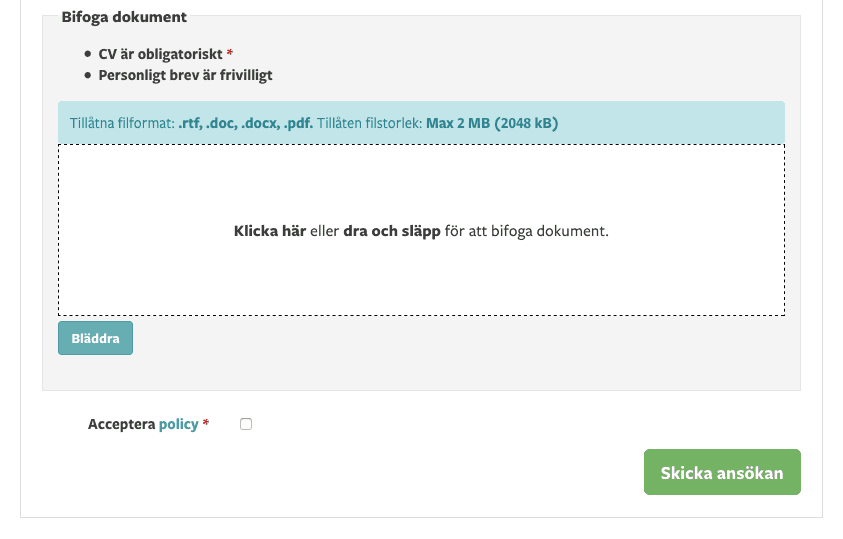Click the Bläddra browse button
This screenshot has height=539, width=843.
(x=95, y=338)
